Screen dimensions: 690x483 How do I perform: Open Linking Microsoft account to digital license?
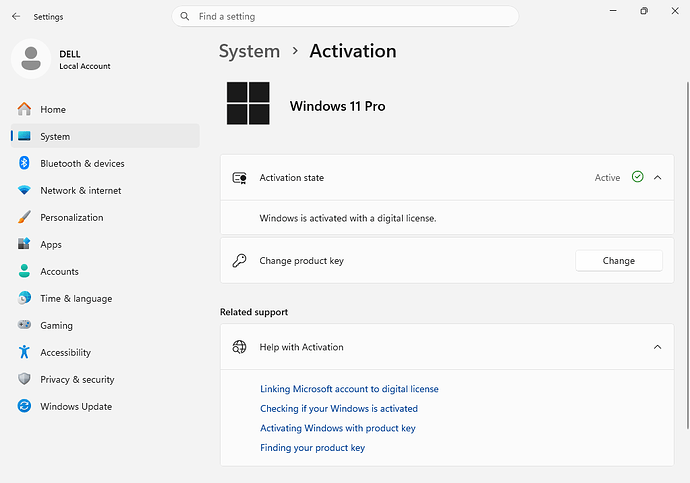point(349,389)
